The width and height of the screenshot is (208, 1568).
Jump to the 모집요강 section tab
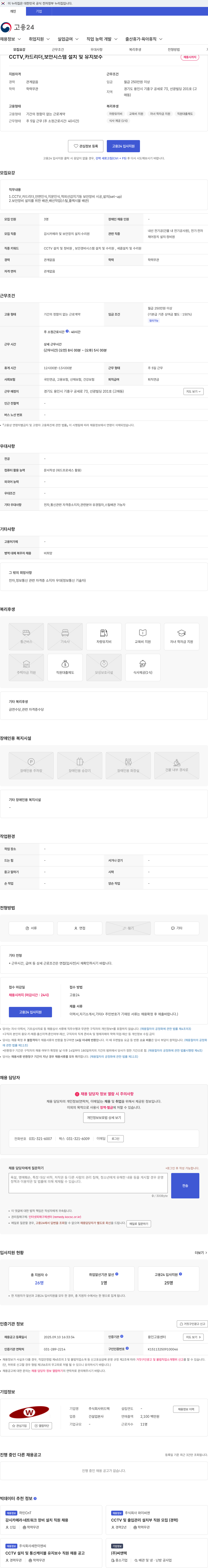tap(19, 50)
